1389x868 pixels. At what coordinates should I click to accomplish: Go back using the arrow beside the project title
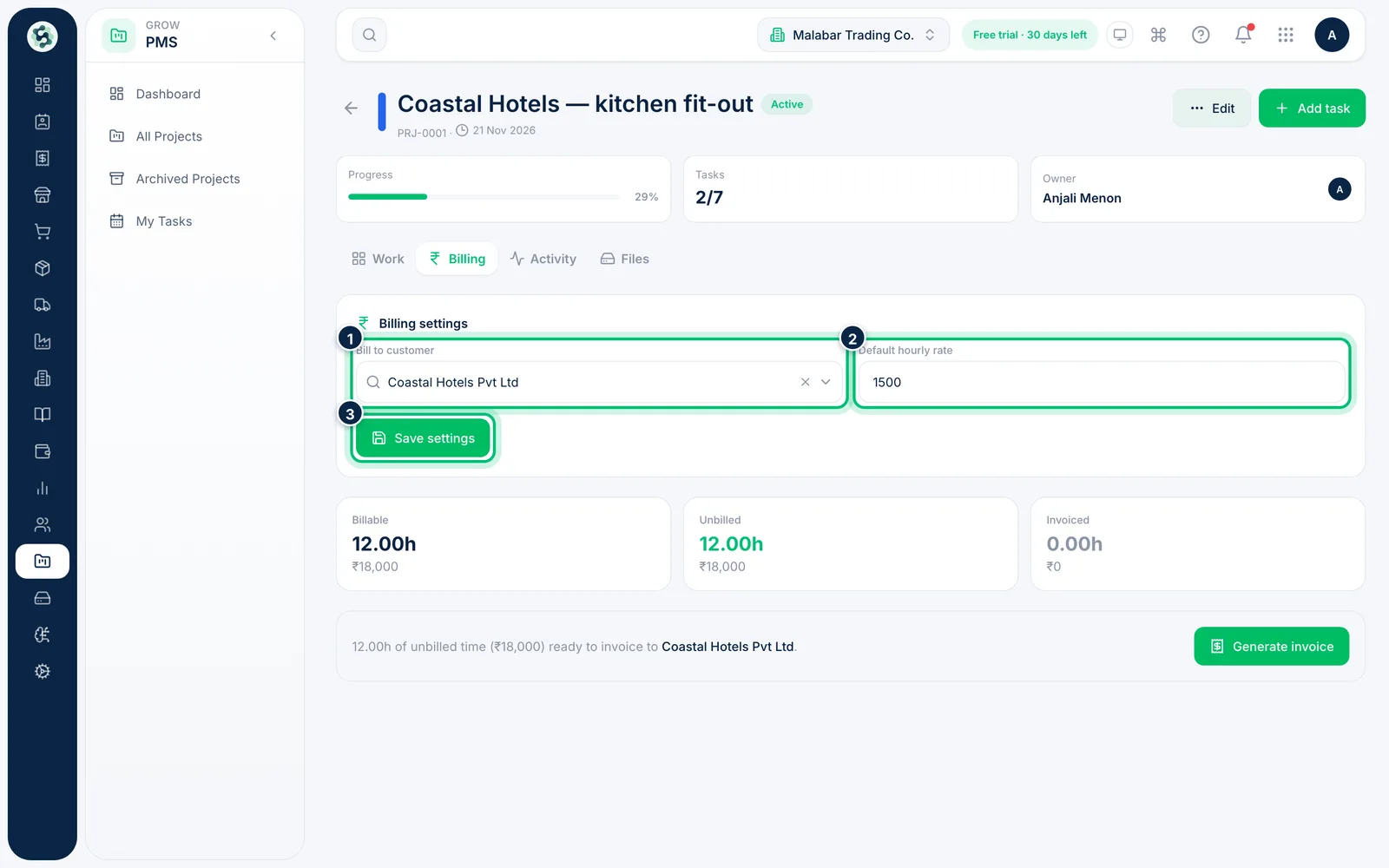pyautogui.click(x=351, y=108)
